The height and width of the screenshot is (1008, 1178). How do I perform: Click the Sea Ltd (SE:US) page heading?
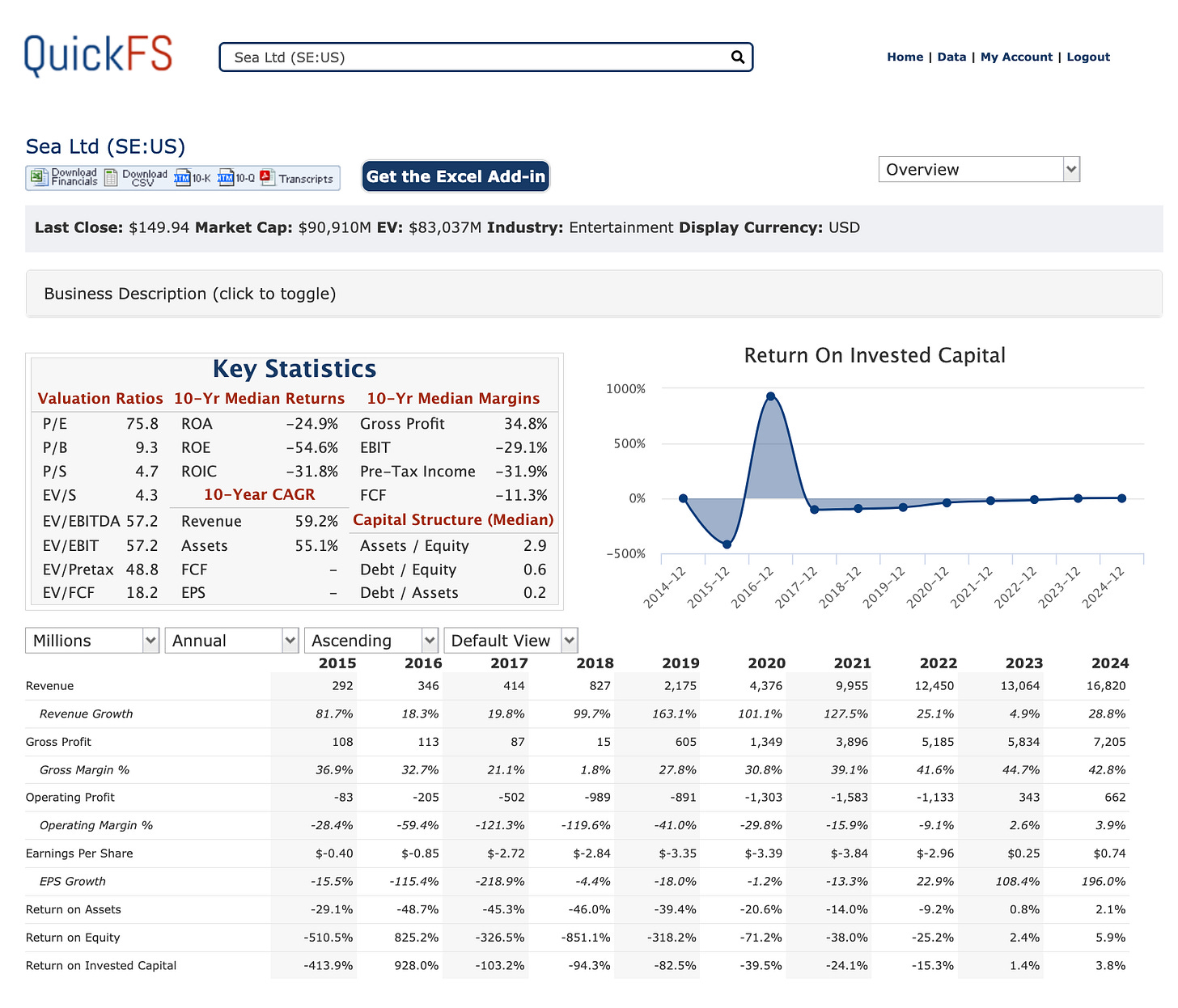click(105, 146)
